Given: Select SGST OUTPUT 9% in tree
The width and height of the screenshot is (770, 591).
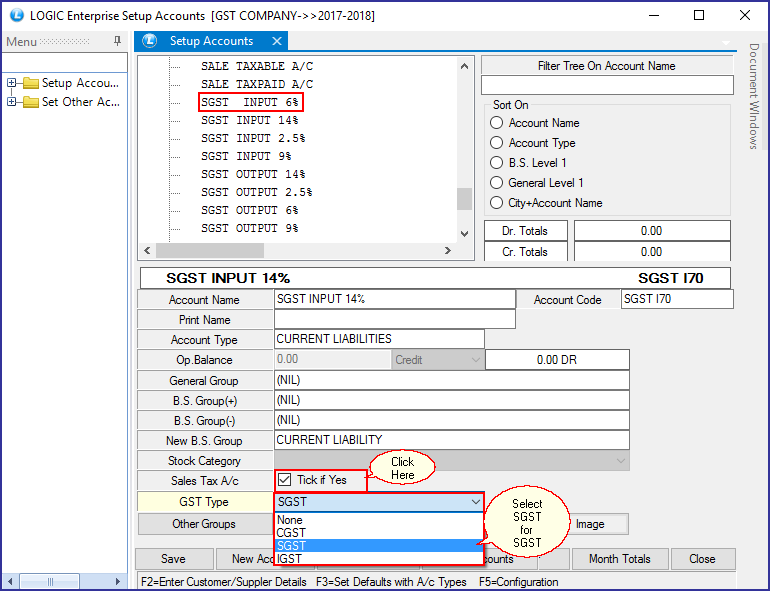Looking at the screenshot, I should 249,228.
